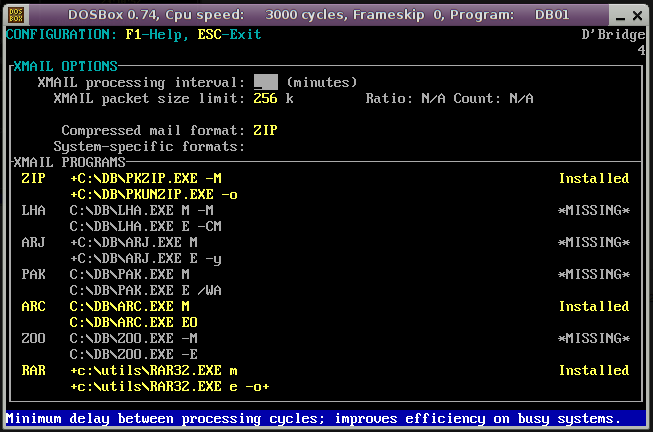This screenshot has width=653, height=432.
Task: Click the PKUNZIP.EXE -o extract command
Action: [153, 194]
